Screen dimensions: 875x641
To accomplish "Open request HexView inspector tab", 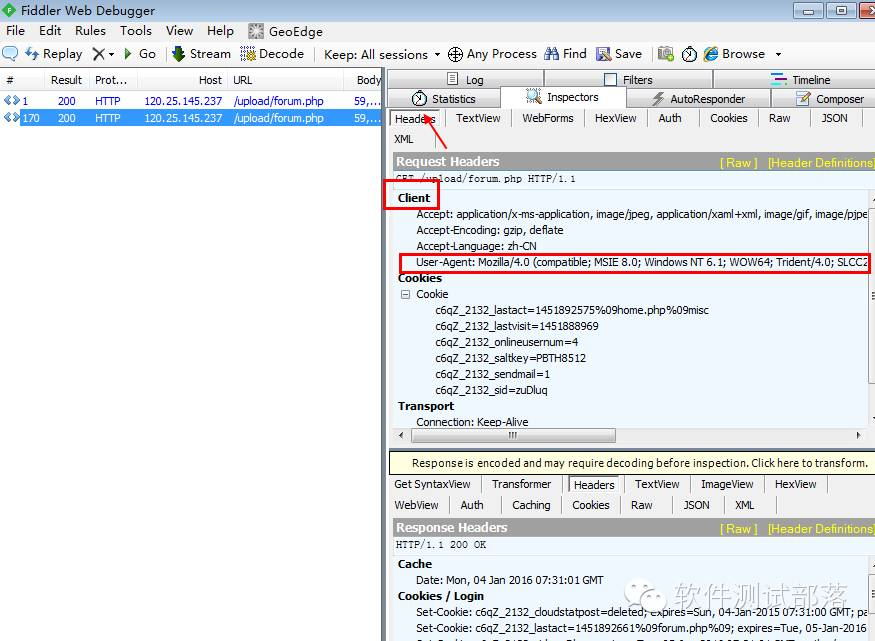I will (616, 118).
